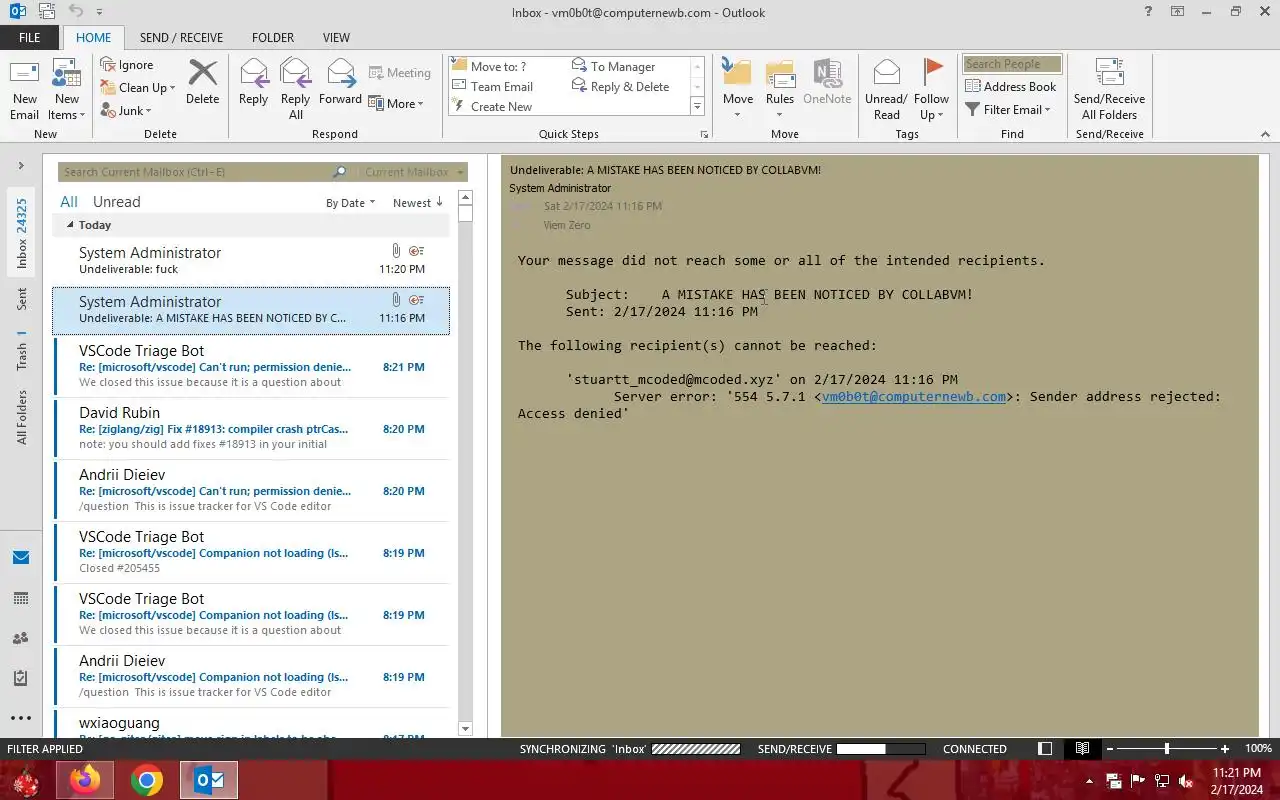Image resolution: width=1280 pixels, height=800 pixels.
Task: Choose Reply & Delete quick step
Action: pos(620,87)
